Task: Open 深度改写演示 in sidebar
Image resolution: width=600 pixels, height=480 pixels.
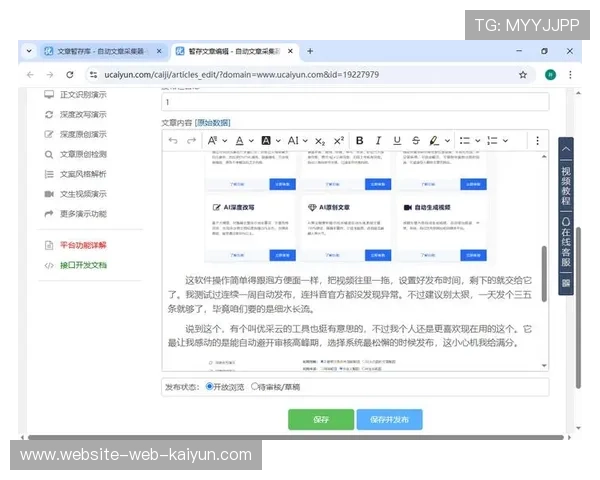Action: (83, 114)
